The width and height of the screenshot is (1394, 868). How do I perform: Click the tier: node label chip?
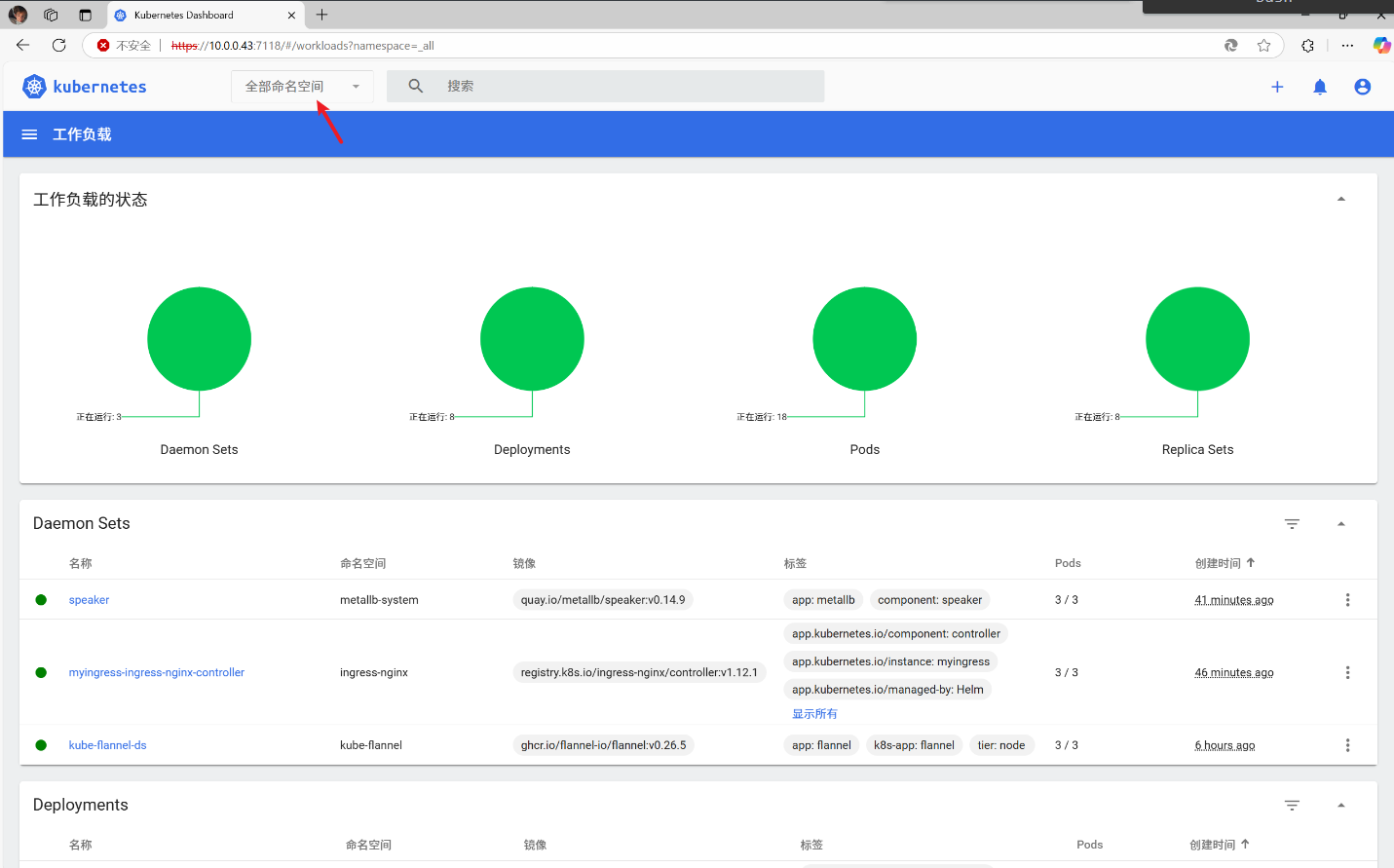point(1001,745)
